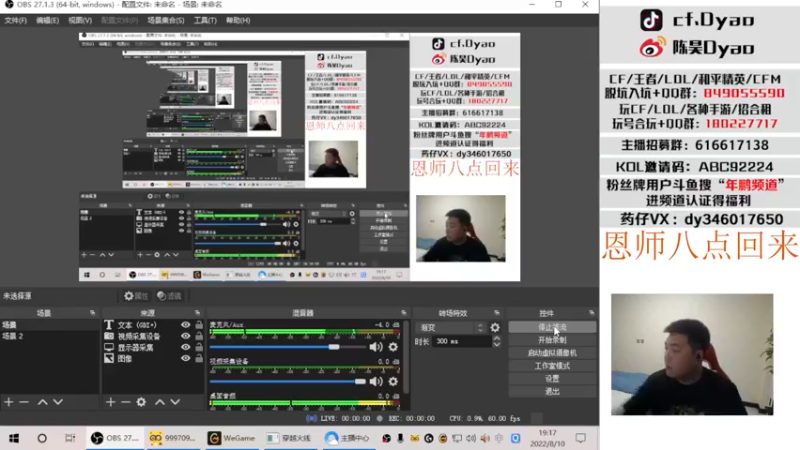Screen dimensions: 800x450
Task: Open Windows Start menu
Action: 14,438
